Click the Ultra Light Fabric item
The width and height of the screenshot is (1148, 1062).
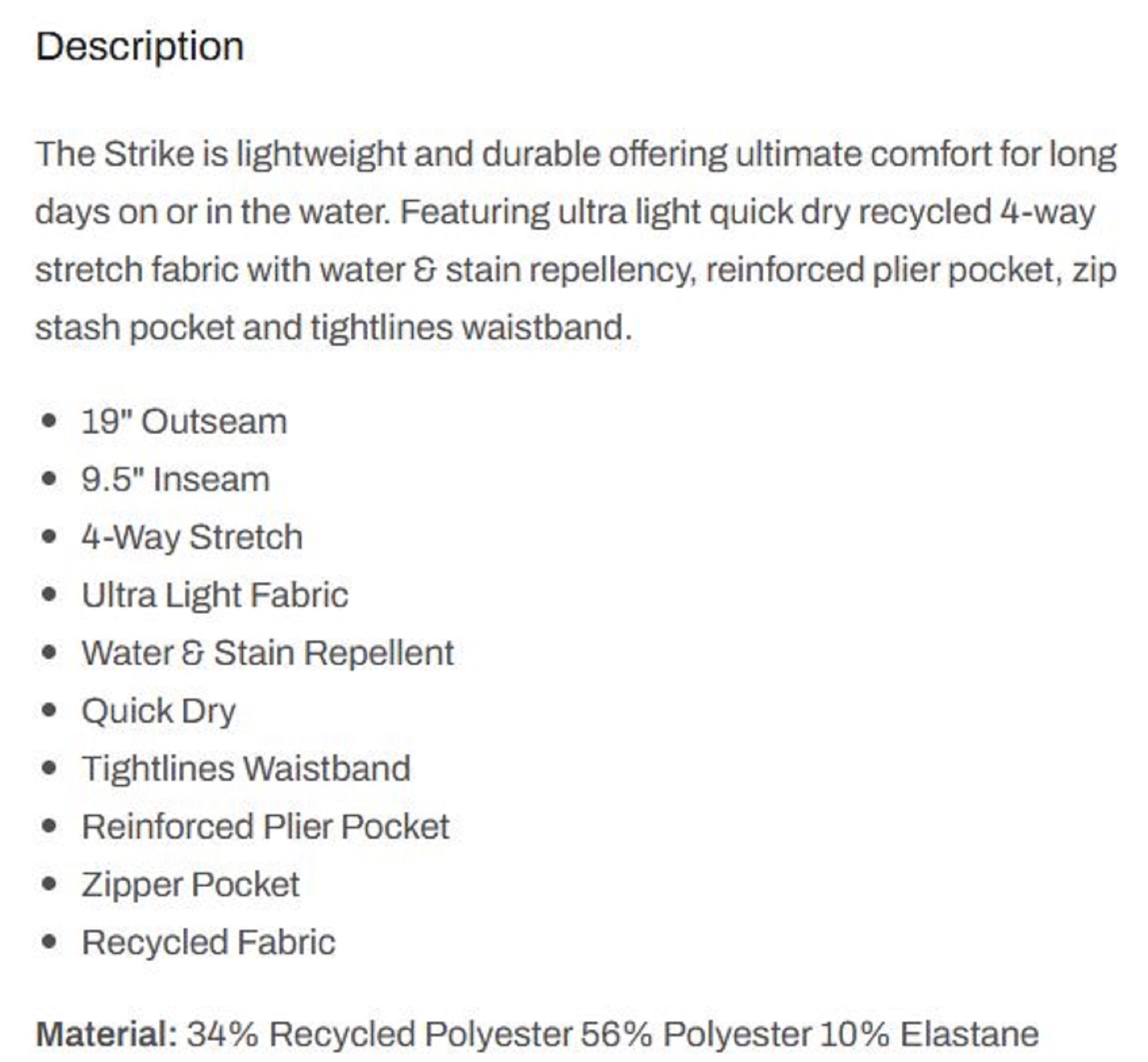click(215, 595)
